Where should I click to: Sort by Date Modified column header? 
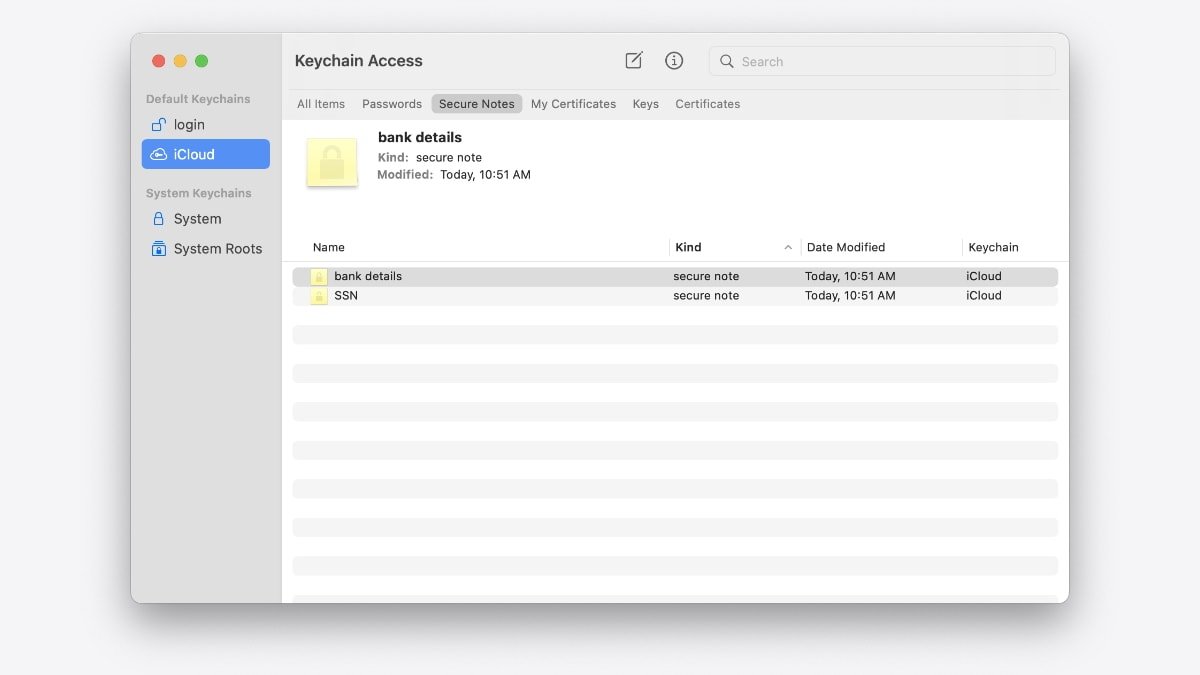click(846, 247)
